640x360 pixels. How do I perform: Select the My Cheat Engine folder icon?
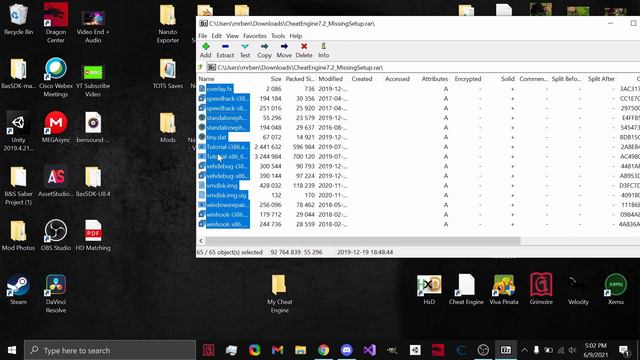[279, 293]
